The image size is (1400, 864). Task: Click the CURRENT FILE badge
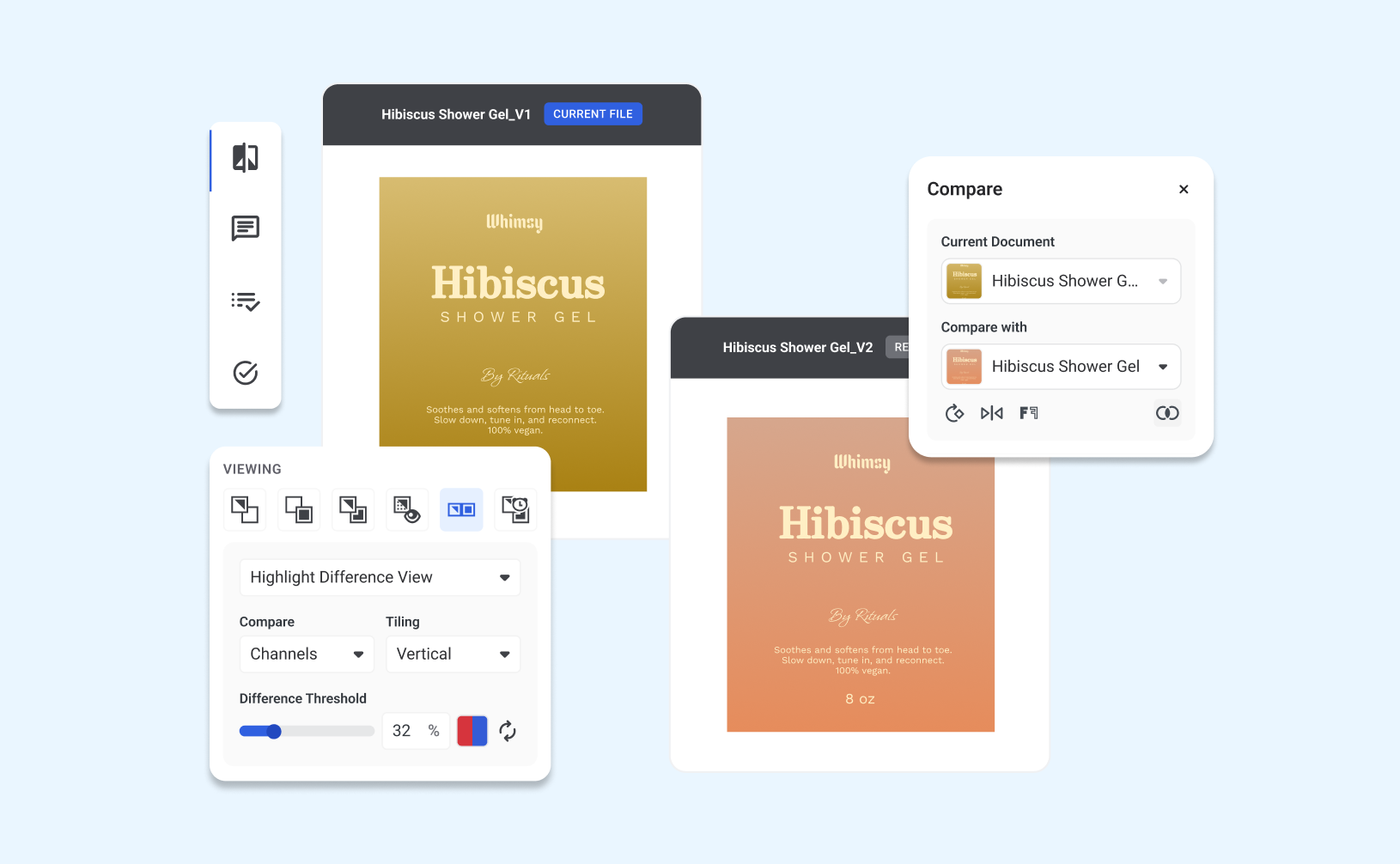593,114
